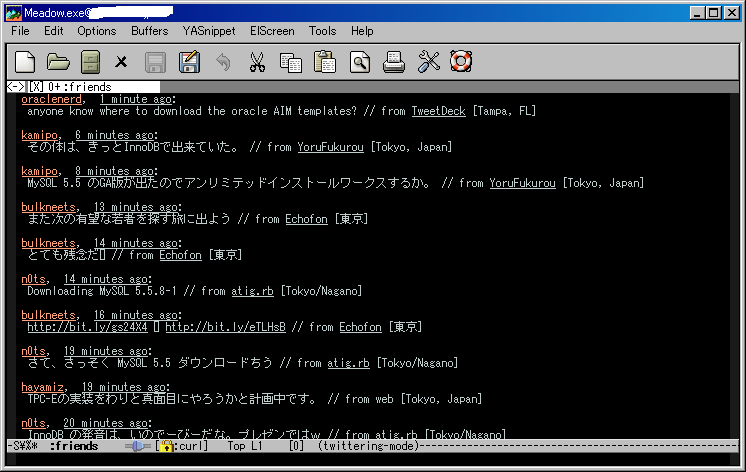Create a new file with toolbar icon
The height and width of the screenshot is (472, 746).
pyautogui.click(x=25, y=62)
